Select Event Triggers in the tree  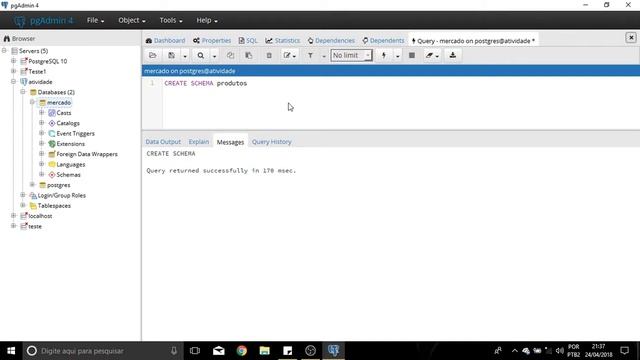coord(75,133)
